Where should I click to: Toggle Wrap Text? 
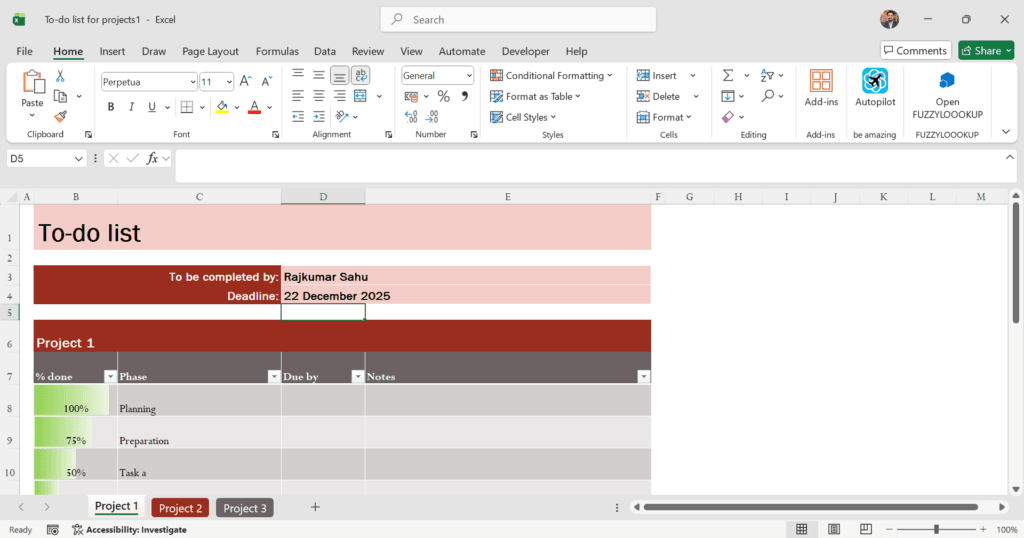coord(360,76)
